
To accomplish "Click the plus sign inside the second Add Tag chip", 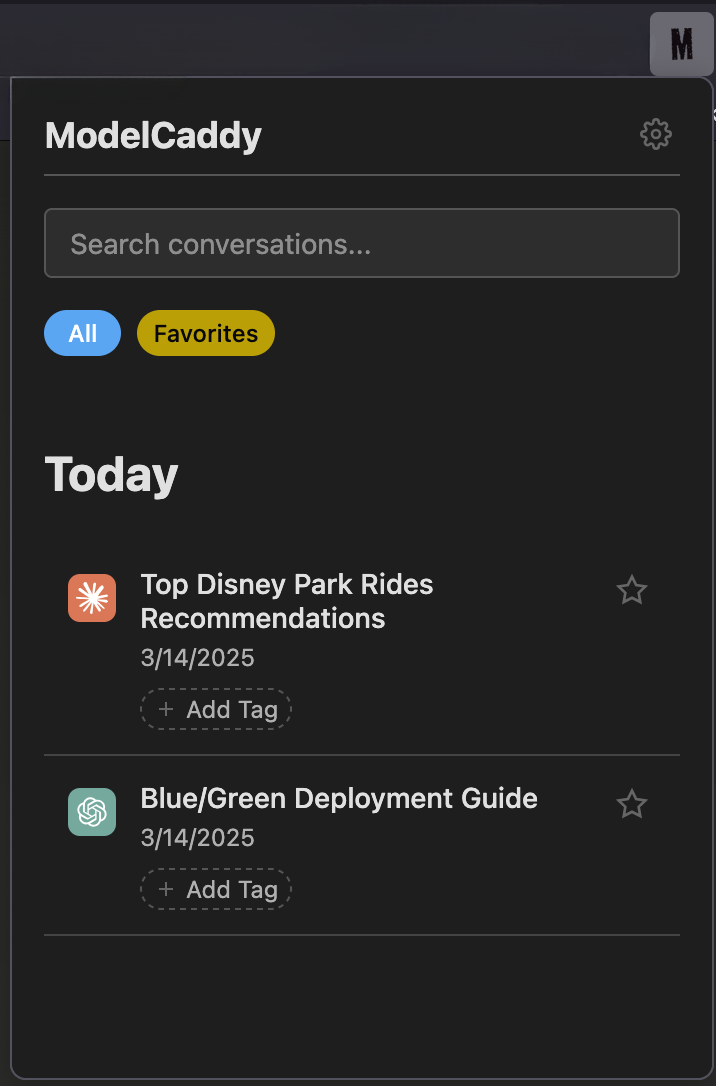I will (165, 889).
